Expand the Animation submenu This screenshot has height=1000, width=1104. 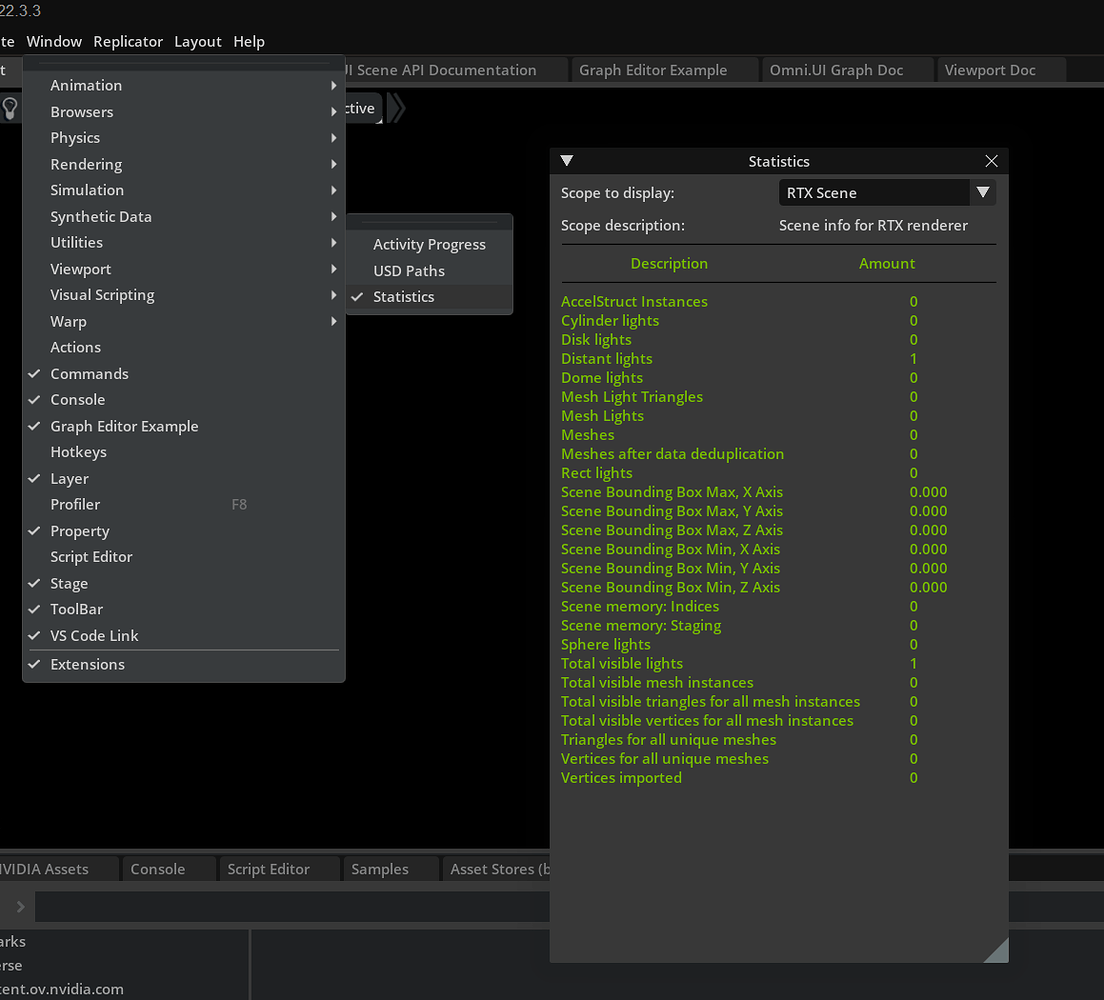[x=86, y=85]
